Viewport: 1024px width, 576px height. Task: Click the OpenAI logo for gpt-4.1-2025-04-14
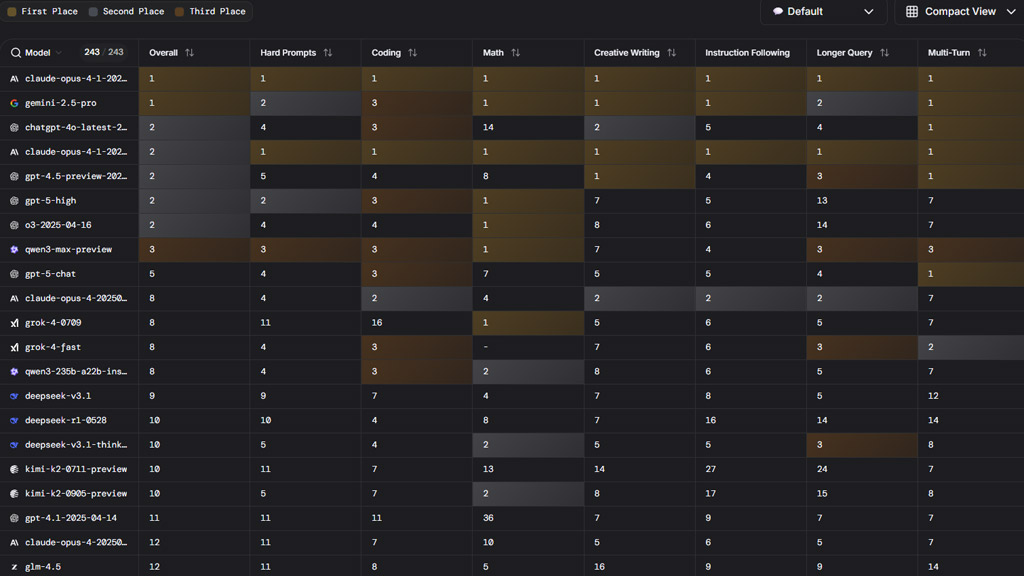pos(14,519)
